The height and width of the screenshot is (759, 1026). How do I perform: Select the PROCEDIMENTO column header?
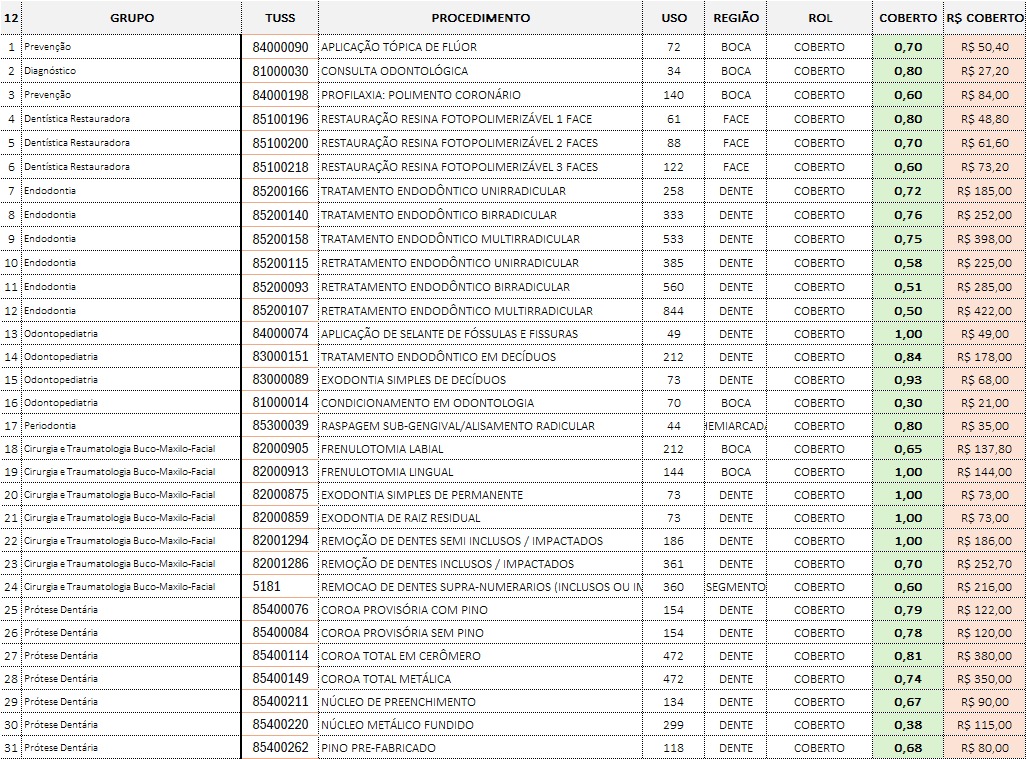pos(480,18)
